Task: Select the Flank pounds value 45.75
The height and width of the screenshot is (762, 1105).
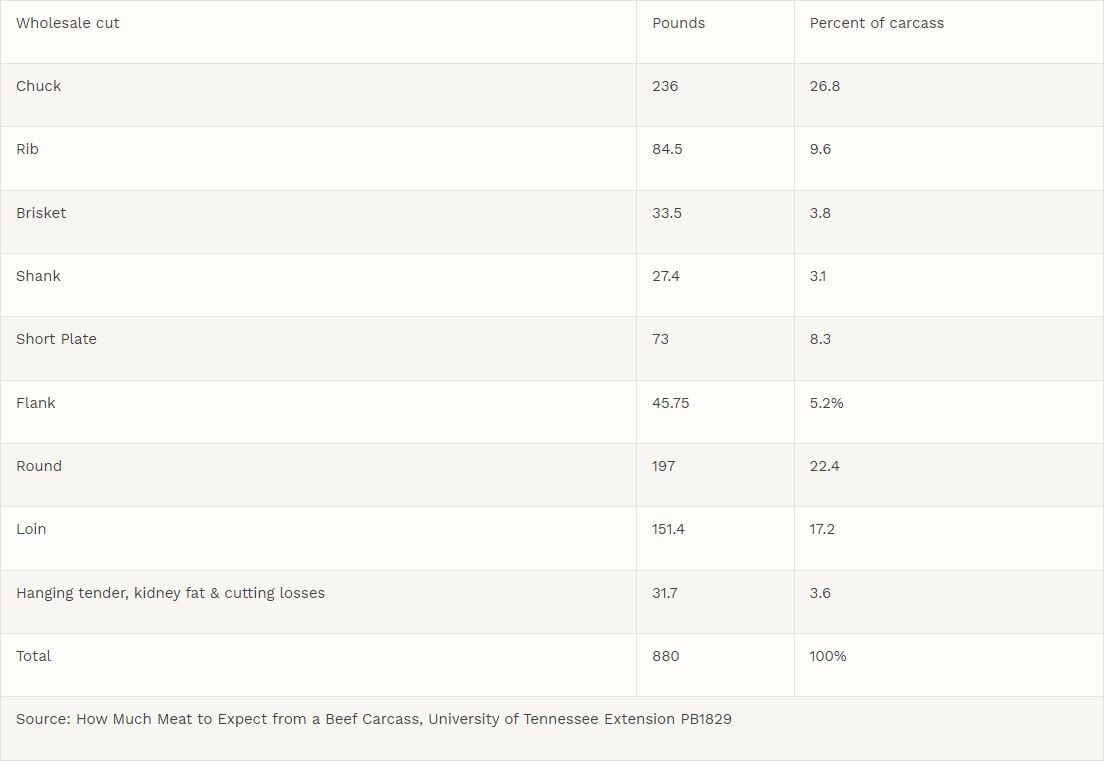Action: [x=670, y=403]
